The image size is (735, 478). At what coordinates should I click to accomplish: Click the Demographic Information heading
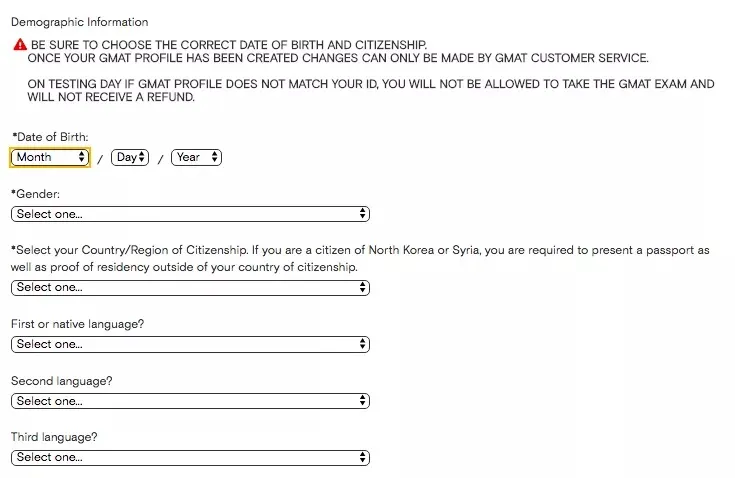(79, 22)
